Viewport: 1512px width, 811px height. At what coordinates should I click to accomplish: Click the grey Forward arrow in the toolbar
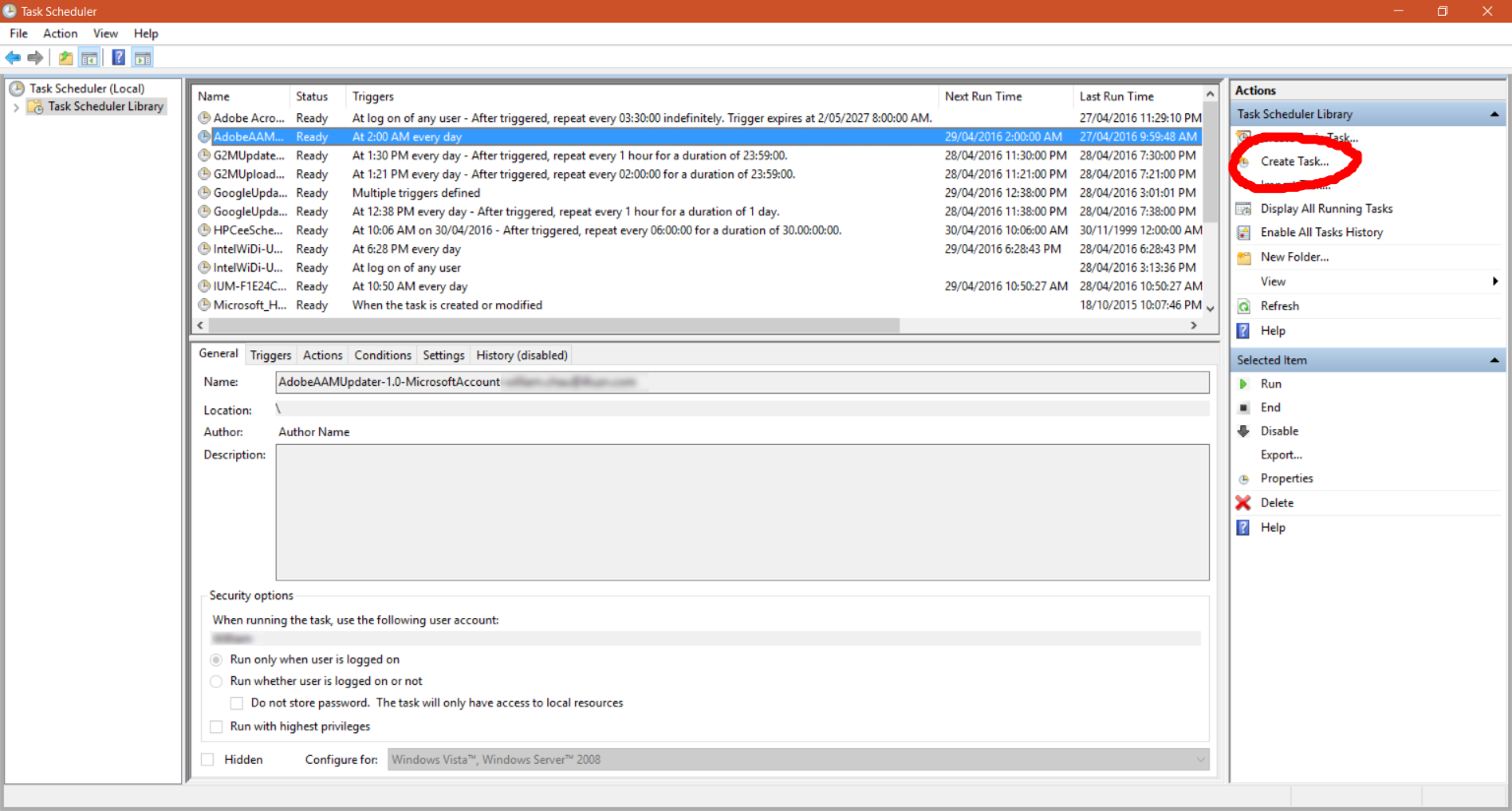[35, 58]
